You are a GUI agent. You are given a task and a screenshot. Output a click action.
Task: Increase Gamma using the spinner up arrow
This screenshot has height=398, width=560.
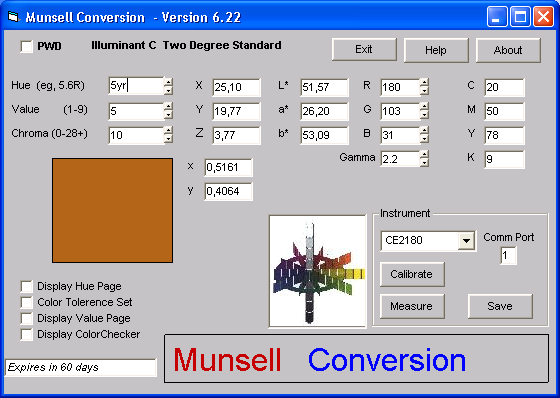pos(424,154)
